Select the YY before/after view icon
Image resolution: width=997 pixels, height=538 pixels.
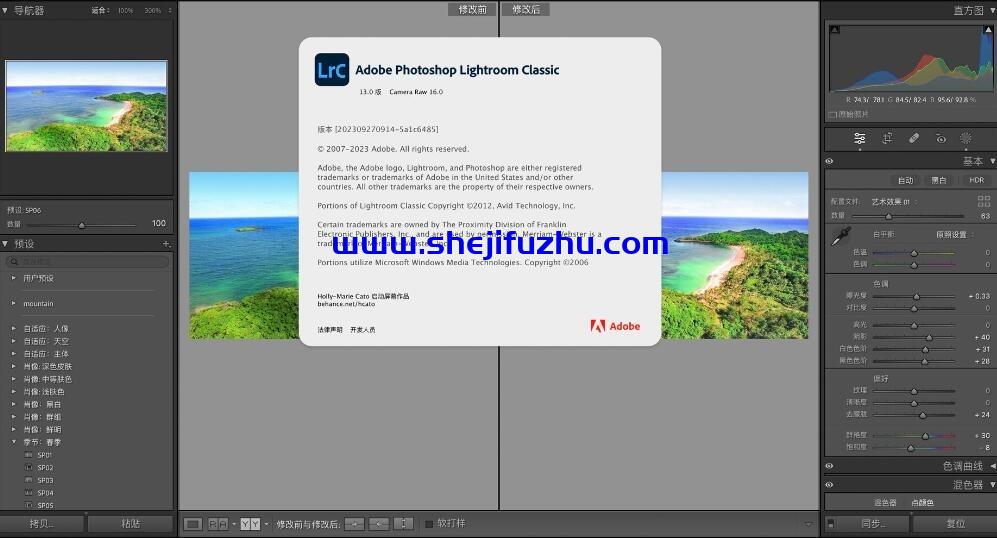pos(250,524)
